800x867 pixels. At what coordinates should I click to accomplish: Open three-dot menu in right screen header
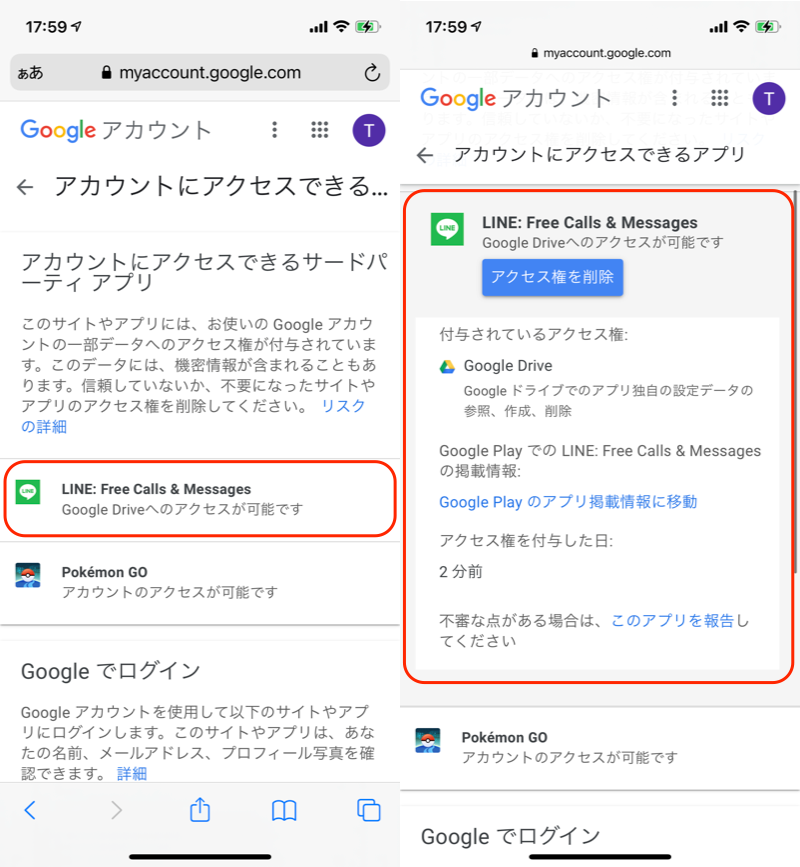675,98
